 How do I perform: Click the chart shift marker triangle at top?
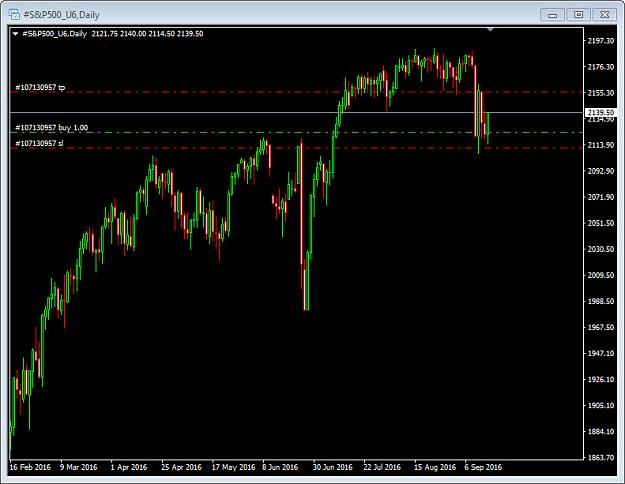(x=490, y=29)
